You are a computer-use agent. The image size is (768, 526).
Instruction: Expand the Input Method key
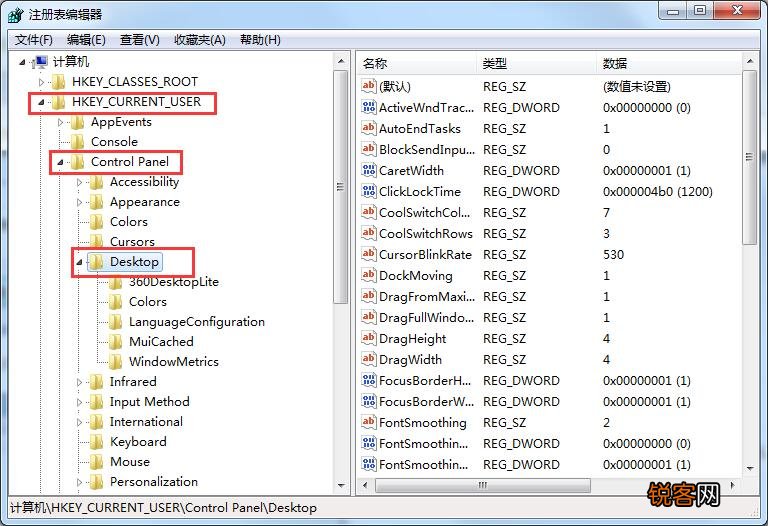click(79, 402)
